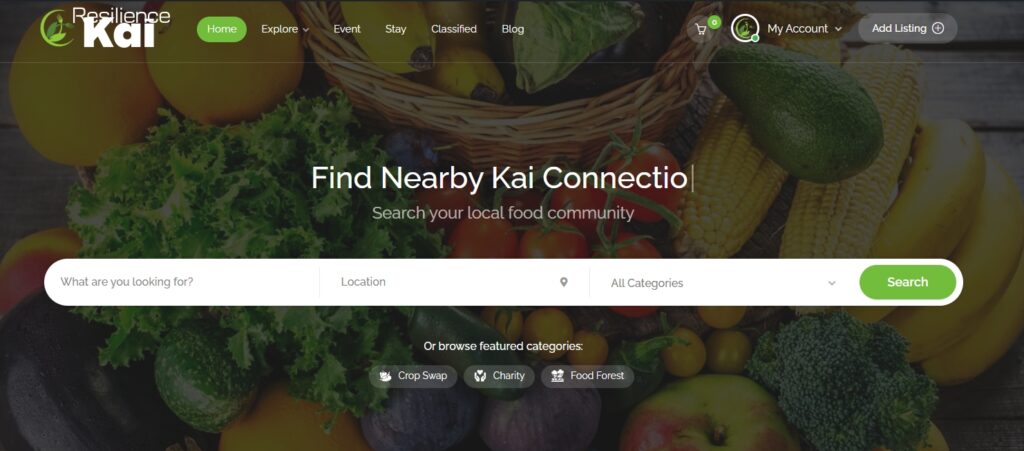1024x451 pixels.
Task: Focus the Location input field
Action: click(x=454, y=282)
